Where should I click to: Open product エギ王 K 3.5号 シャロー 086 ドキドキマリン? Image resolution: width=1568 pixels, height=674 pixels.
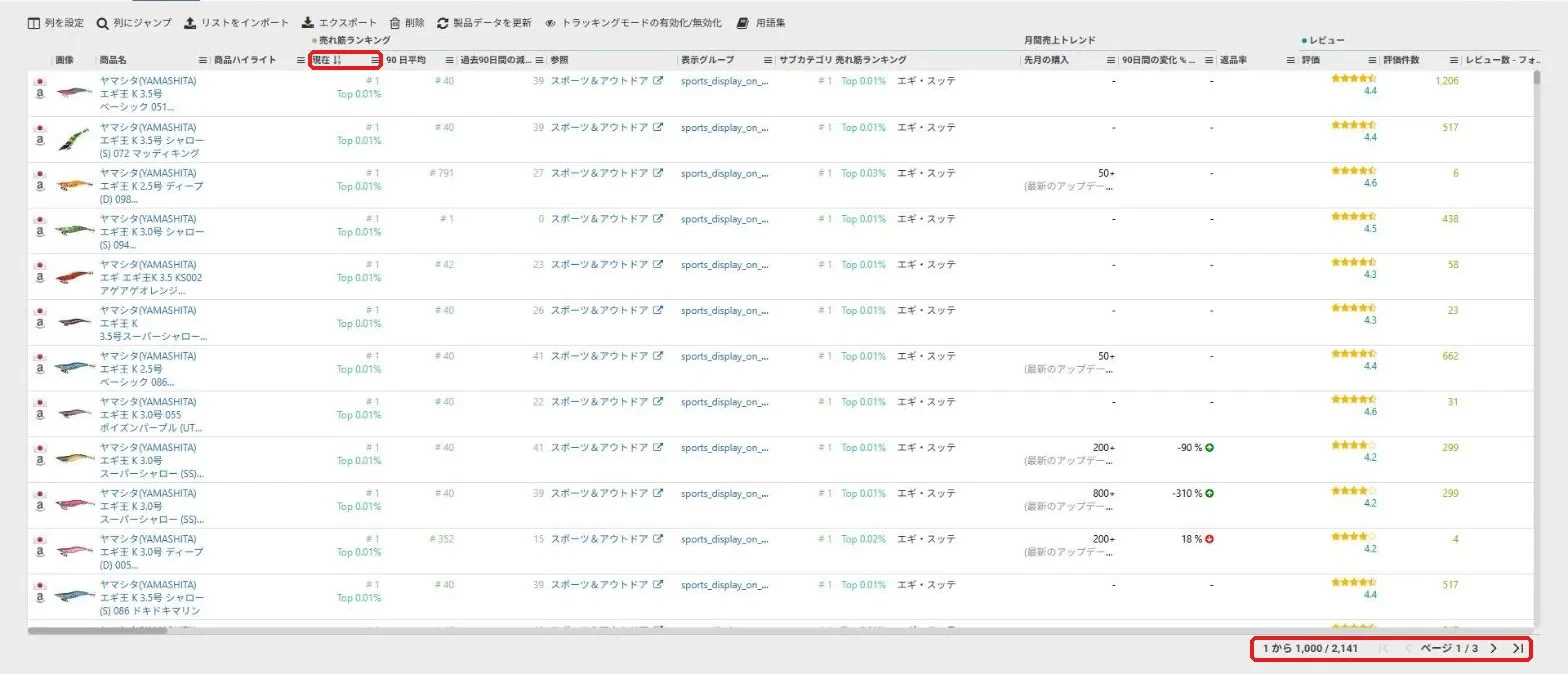click(x=152, y=598)
